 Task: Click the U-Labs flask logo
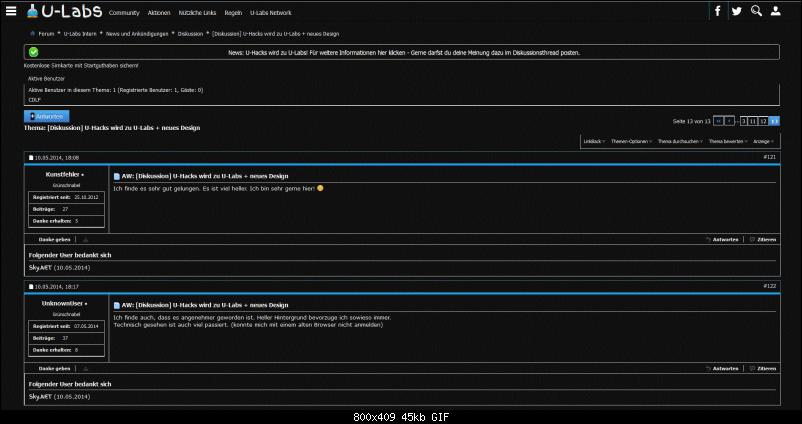click(x=64, y=11)
